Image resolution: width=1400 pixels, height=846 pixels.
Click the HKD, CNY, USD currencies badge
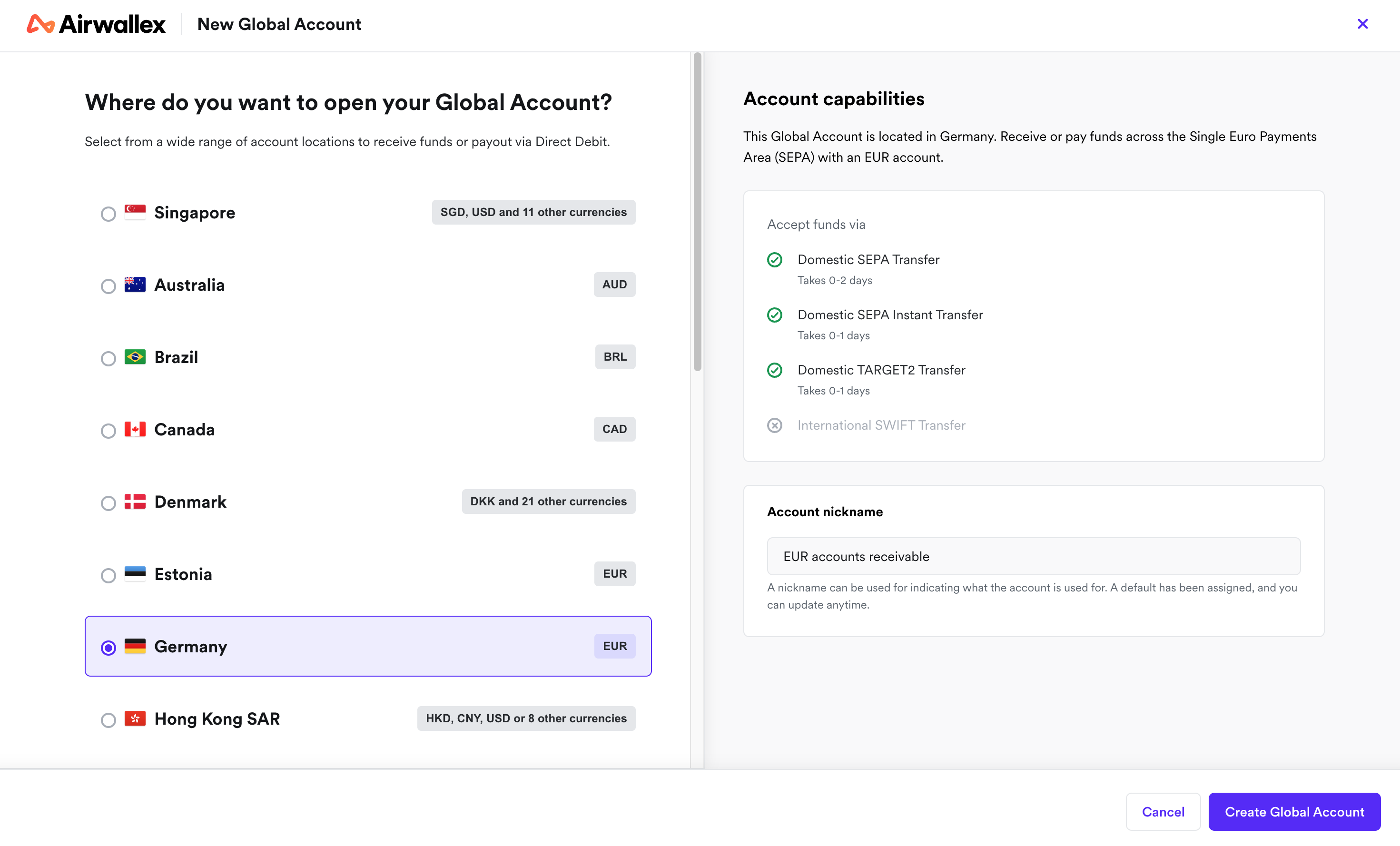tap(526, 718)
